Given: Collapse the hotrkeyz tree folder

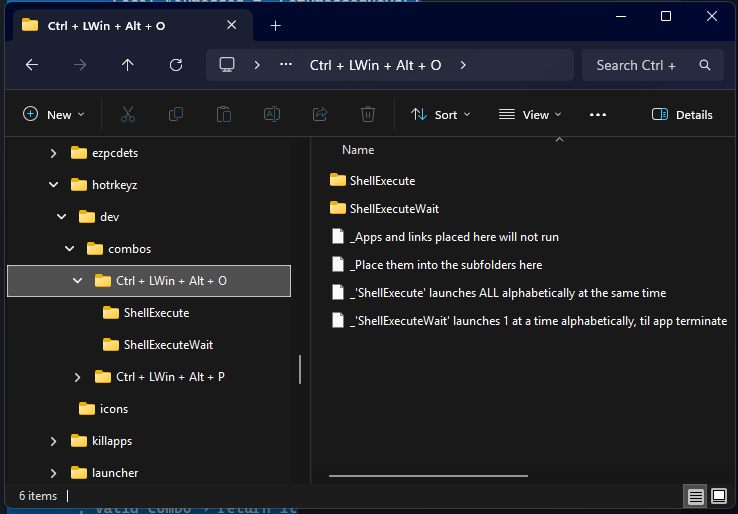Looking at the screenshot, I should [53, 185].
